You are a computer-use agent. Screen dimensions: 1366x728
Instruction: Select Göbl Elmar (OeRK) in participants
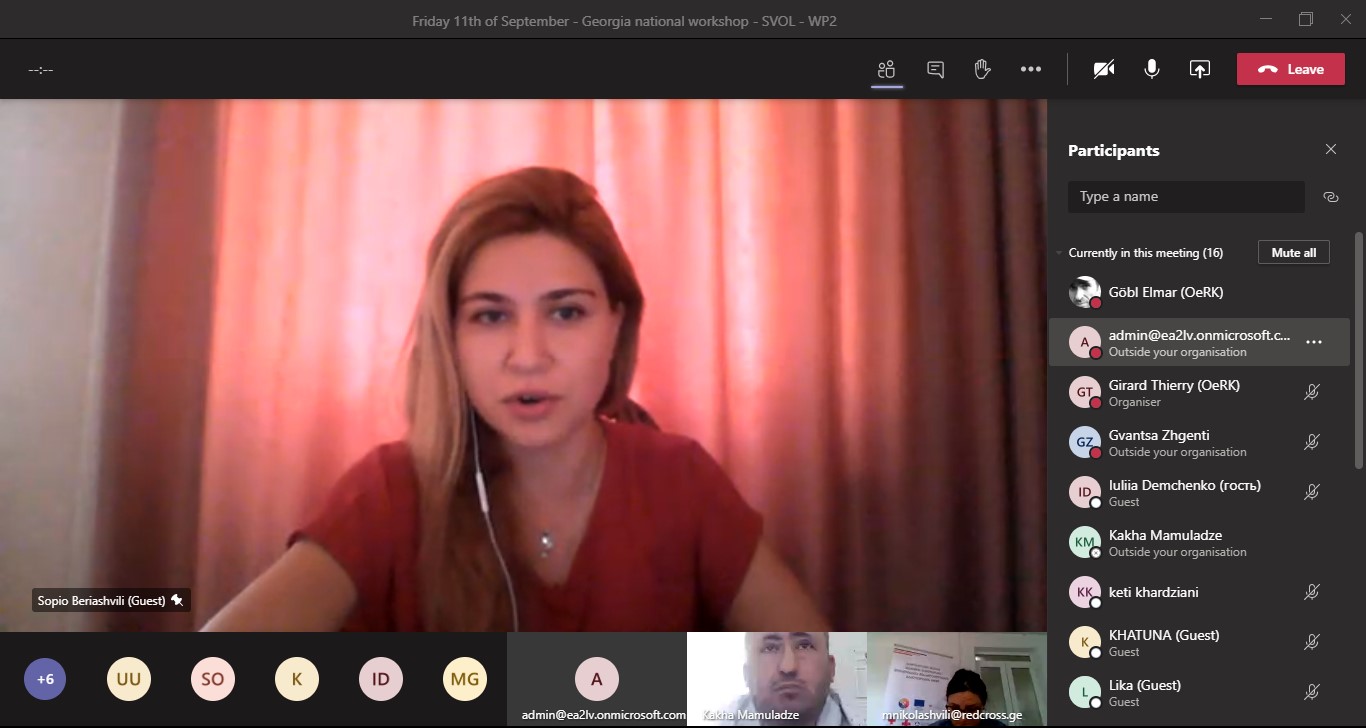[x=1165, y=292]
